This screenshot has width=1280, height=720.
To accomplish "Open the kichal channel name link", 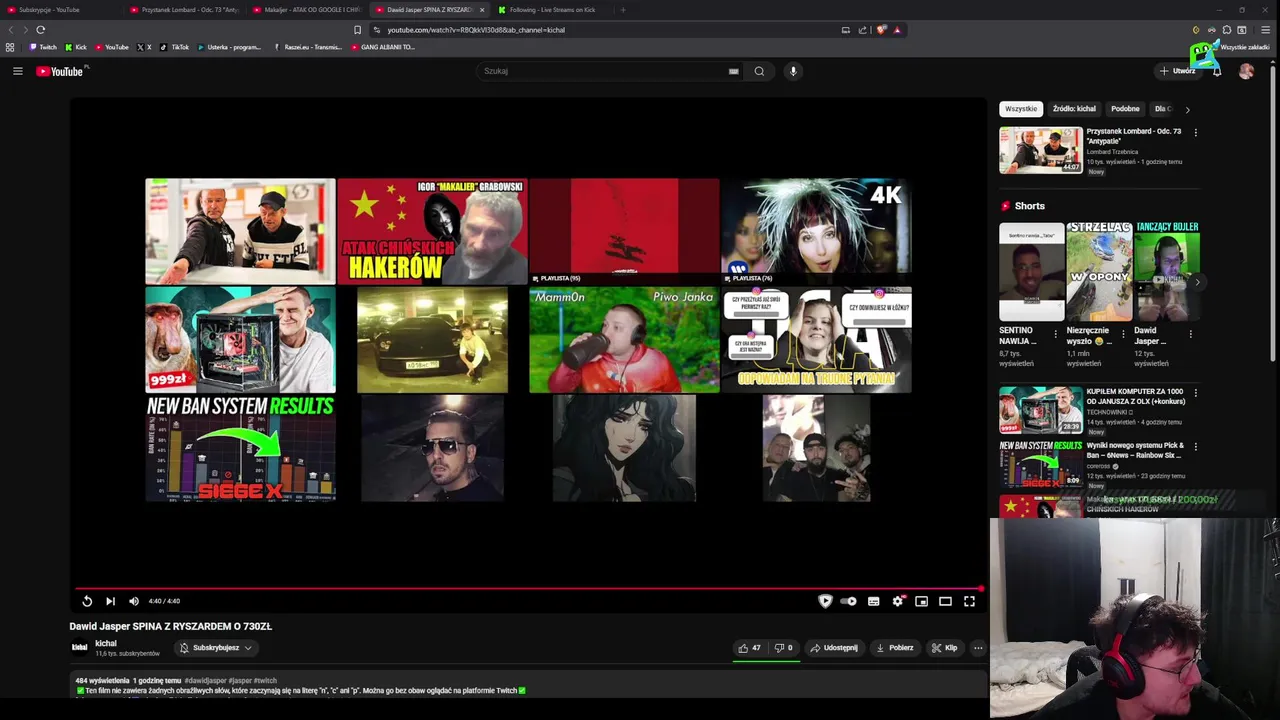I will coord(106,643).
